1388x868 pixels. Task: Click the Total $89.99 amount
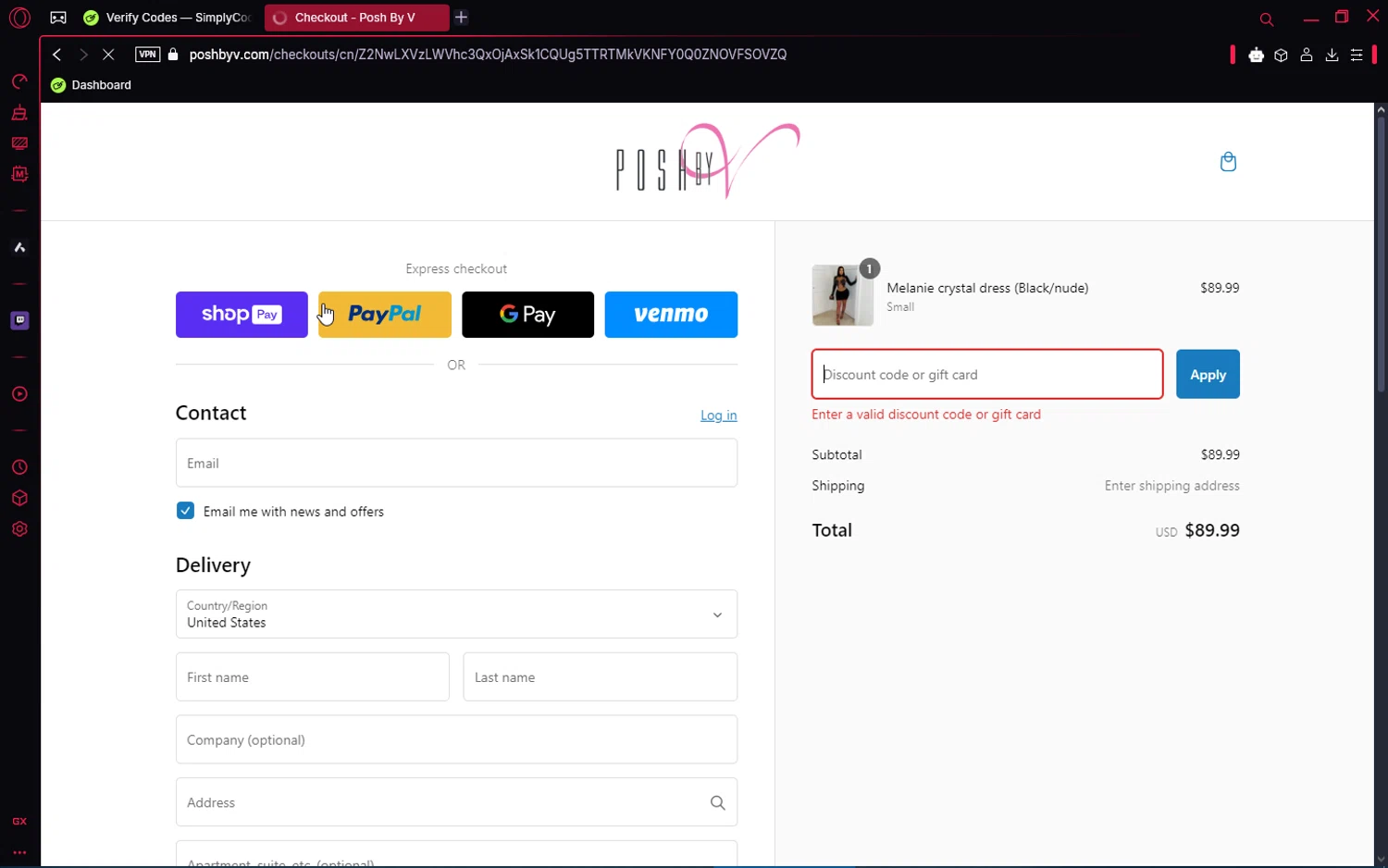[1212, 530]
